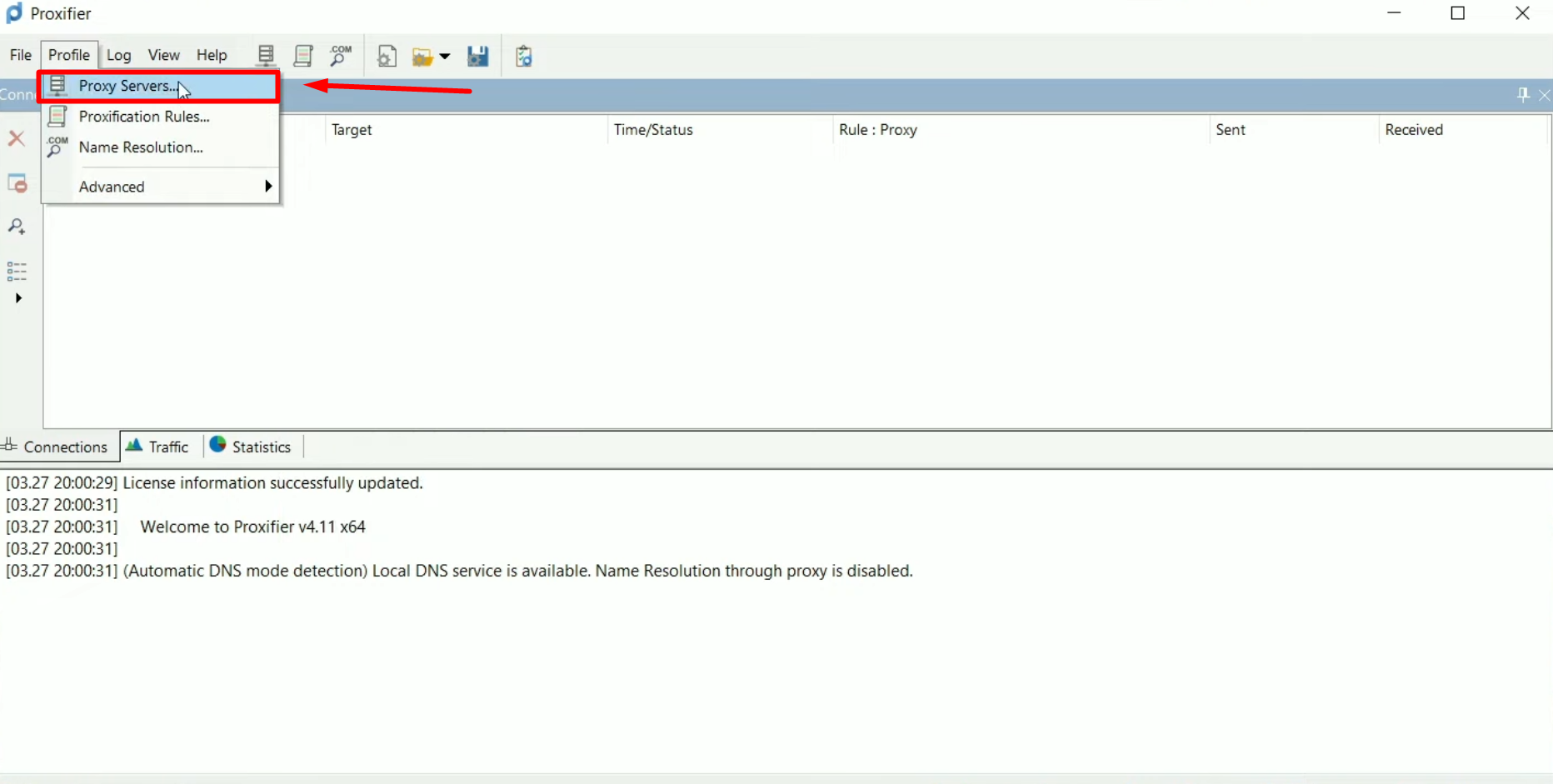The width and height of the screenshot is (1553, 784).
Task: Click the clipboard checklist toolbar icon
Action: 523,56
